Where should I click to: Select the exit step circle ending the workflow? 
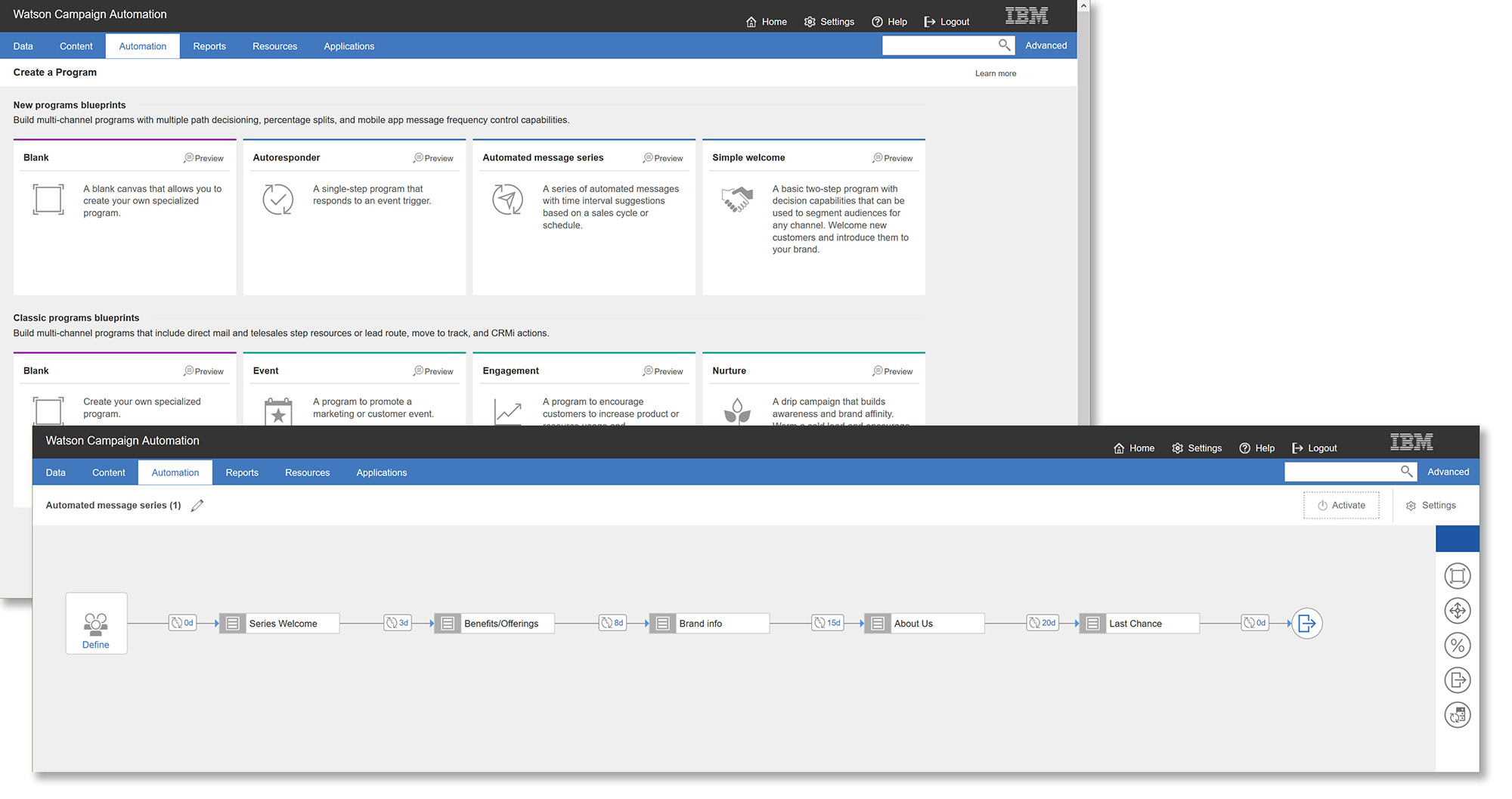1306,623
